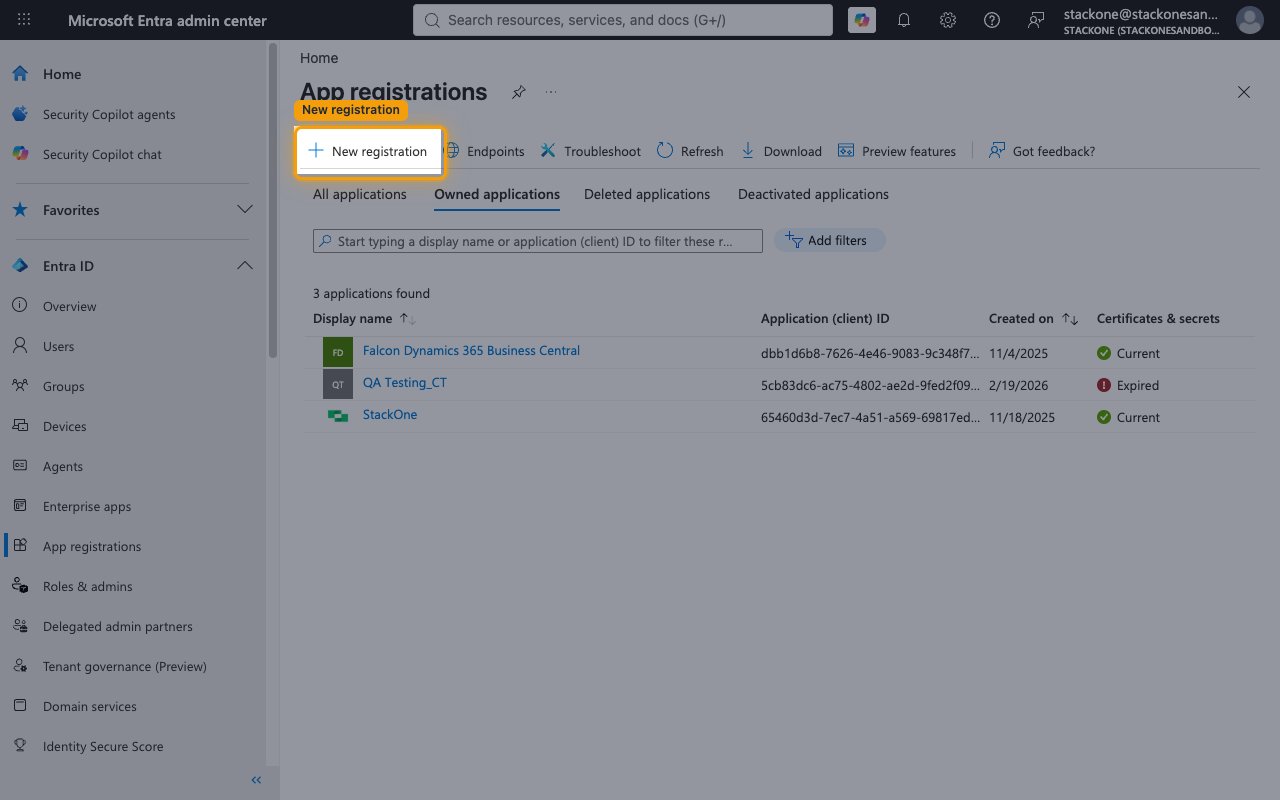Collapse the sidebar with double chevron
Screen dimensions: 1280x800
[256, 780]
